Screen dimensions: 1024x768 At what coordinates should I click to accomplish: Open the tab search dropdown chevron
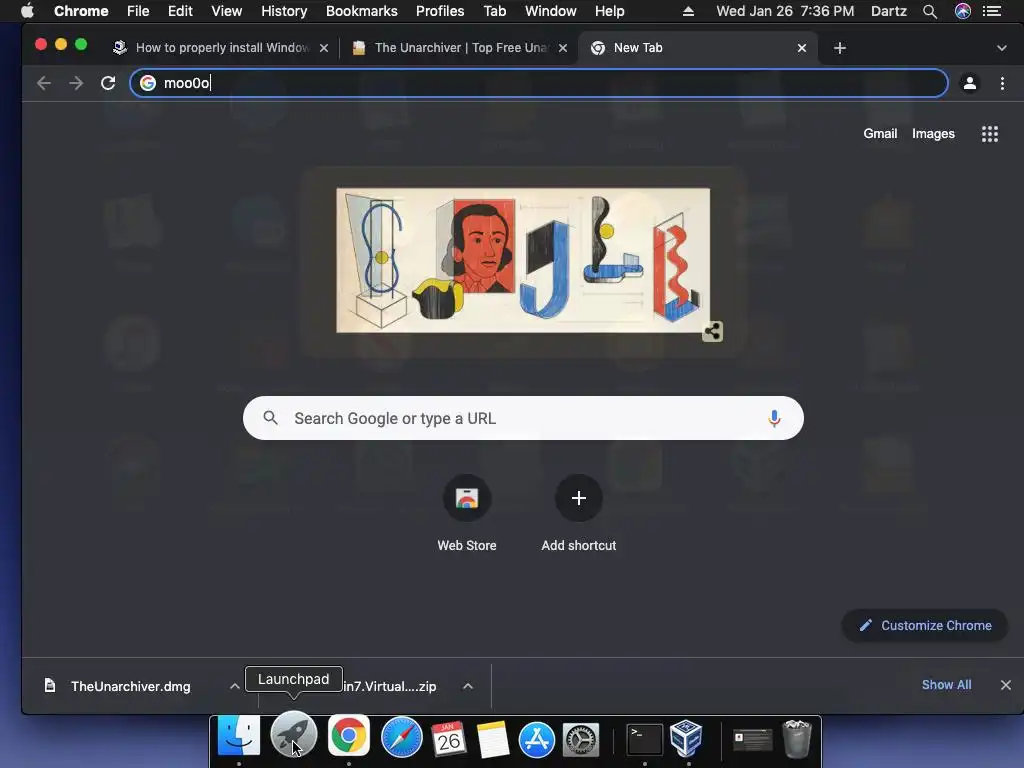click(x=1002, y=48)
